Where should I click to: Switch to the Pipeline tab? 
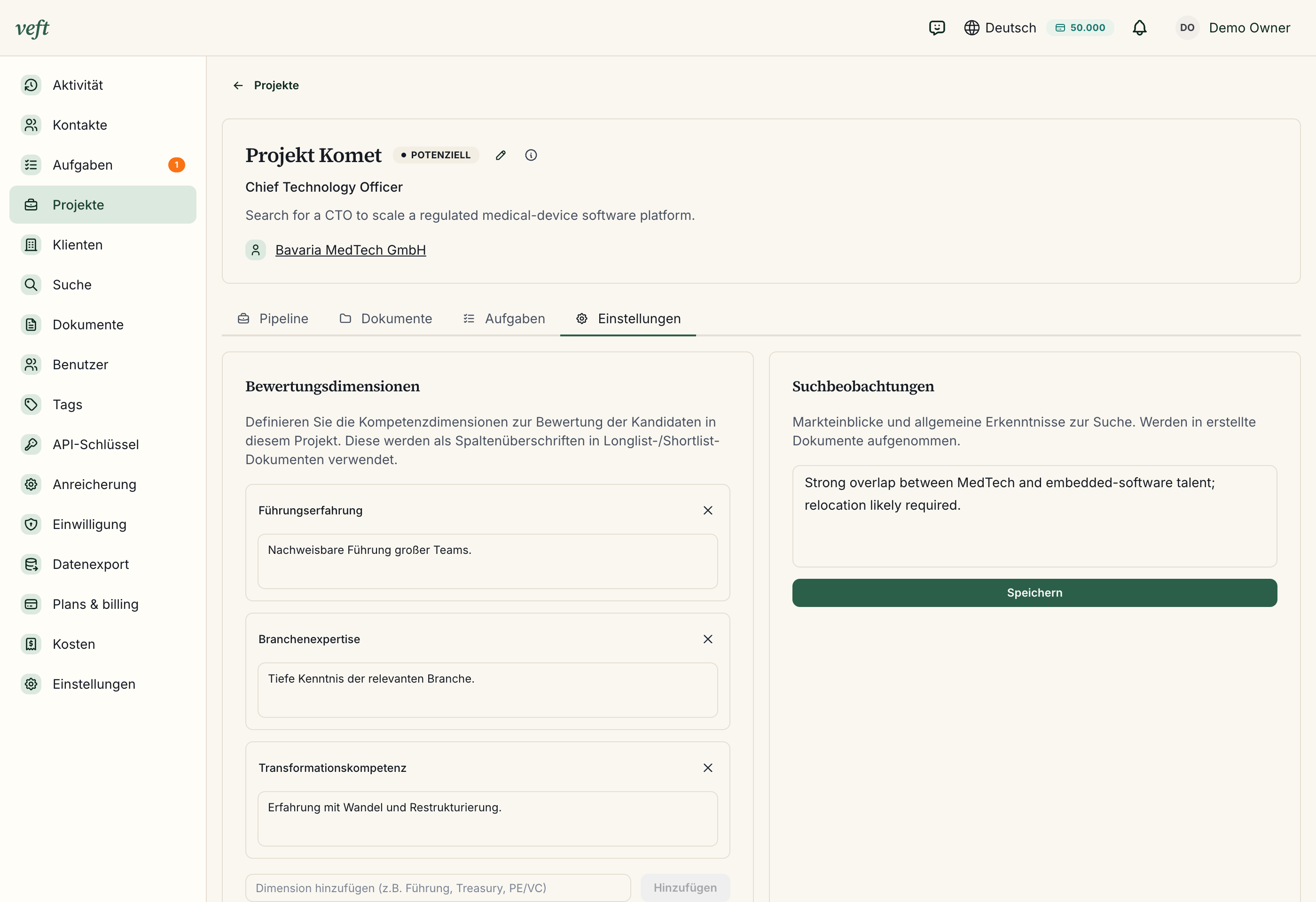[273, 319]
